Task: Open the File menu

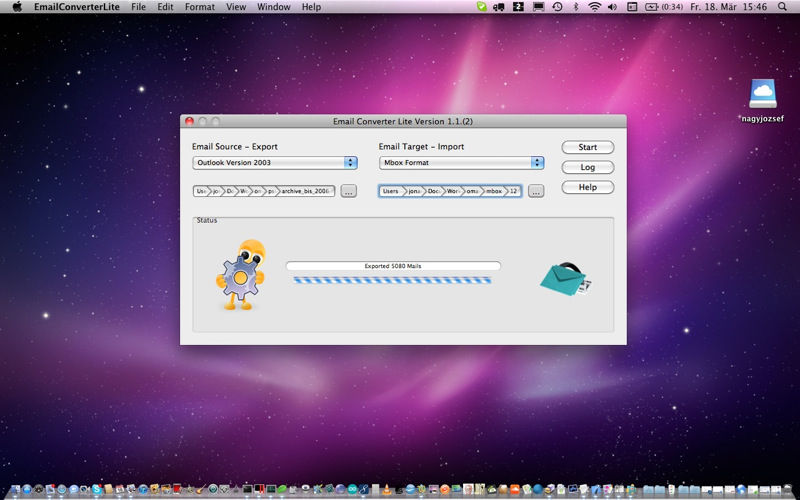Action: 138,7
